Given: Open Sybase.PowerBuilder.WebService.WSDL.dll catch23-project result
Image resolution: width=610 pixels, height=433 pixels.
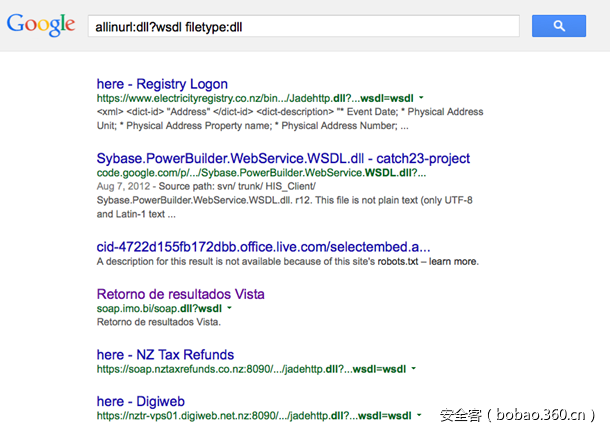Looking at the screenshot, I should click(283, 158).
